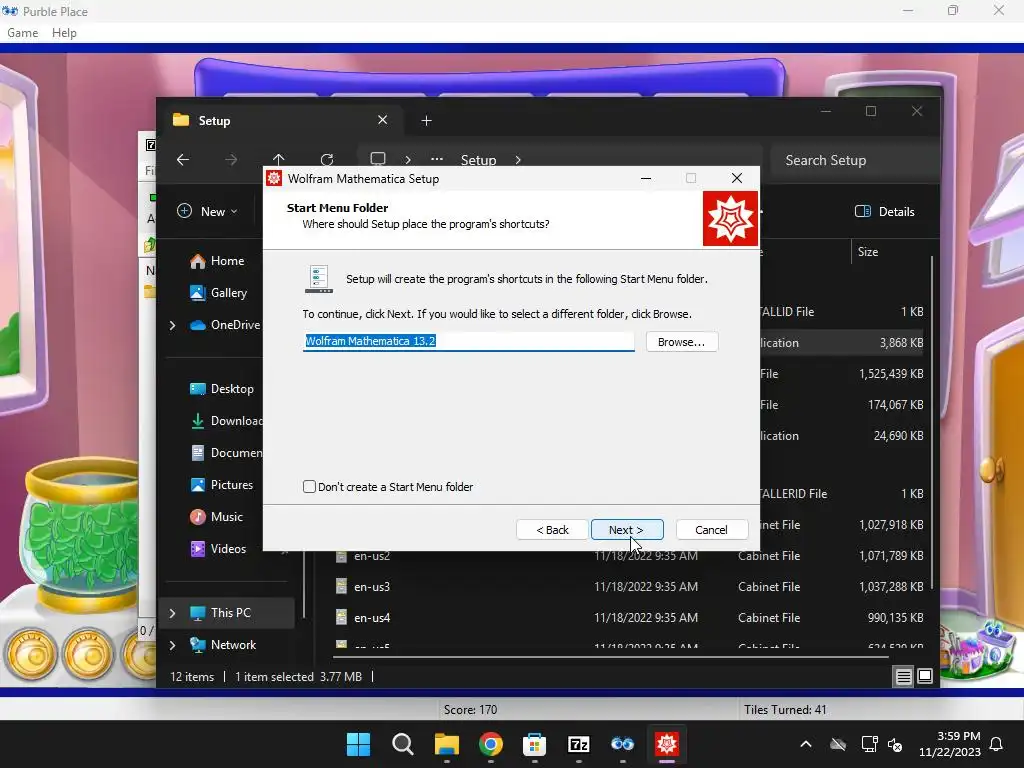Click Browse to choose a folder

[x=682, y=342]
